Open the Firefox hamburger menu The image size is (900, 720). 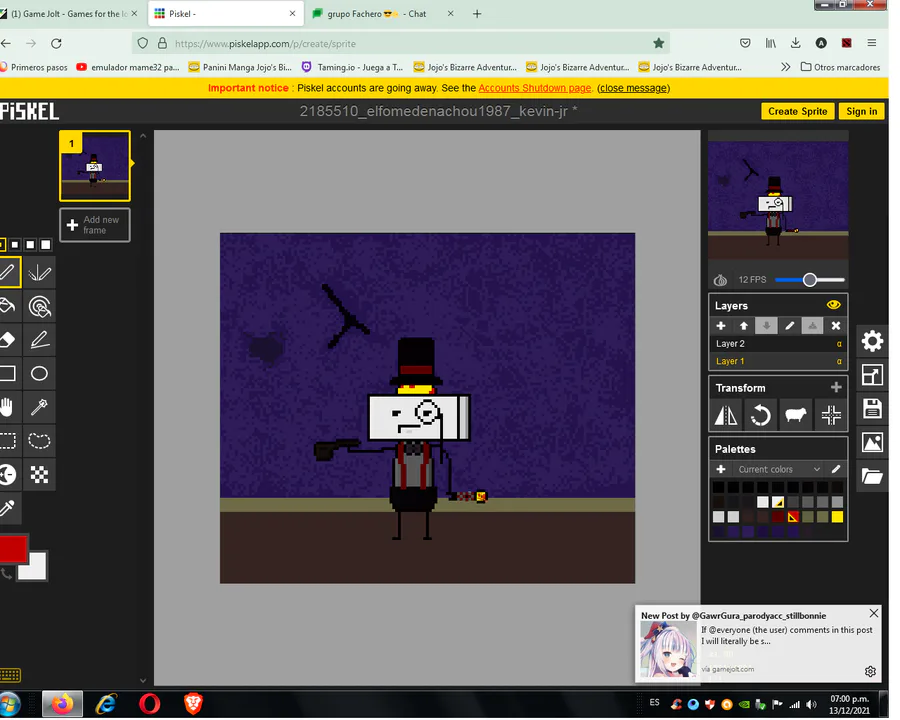click(x=872, y=43)
